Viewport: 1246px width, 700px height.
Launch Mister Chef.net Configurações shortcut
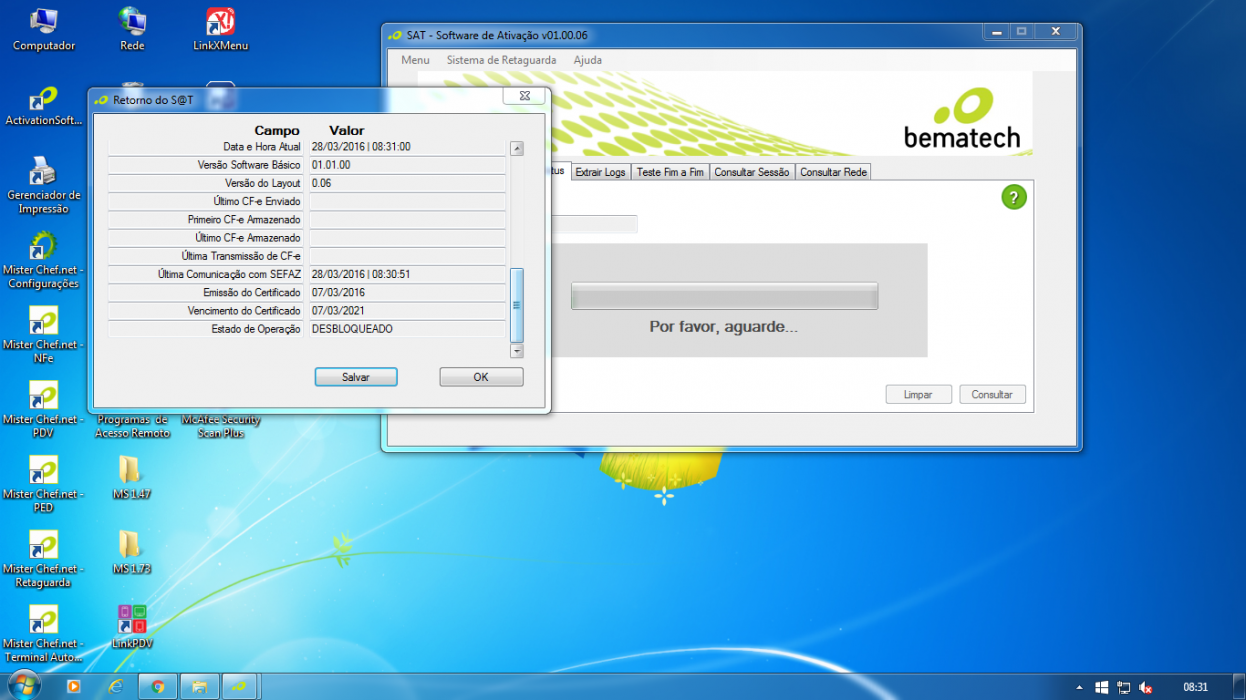click(44, 260)
